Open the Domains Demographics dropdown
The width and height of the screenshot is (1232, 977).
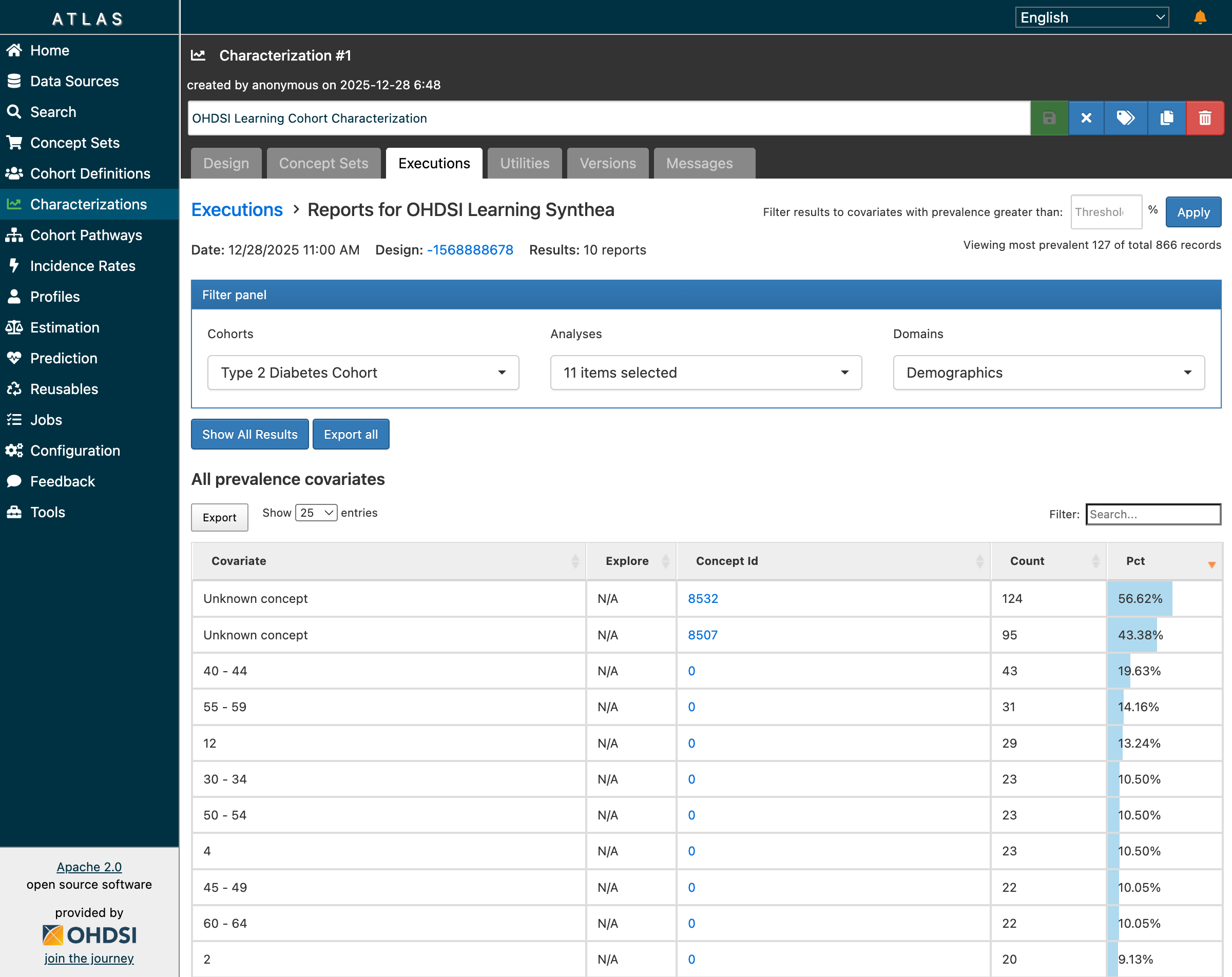point(1048,373)
